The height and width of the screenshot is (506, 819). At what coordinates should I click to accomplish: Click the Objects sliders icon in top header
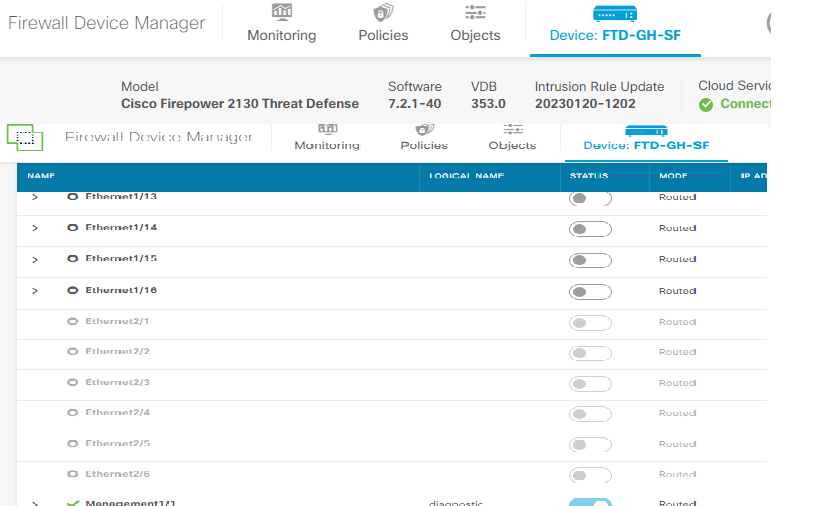pyautogui.click(x=475, y=12)
